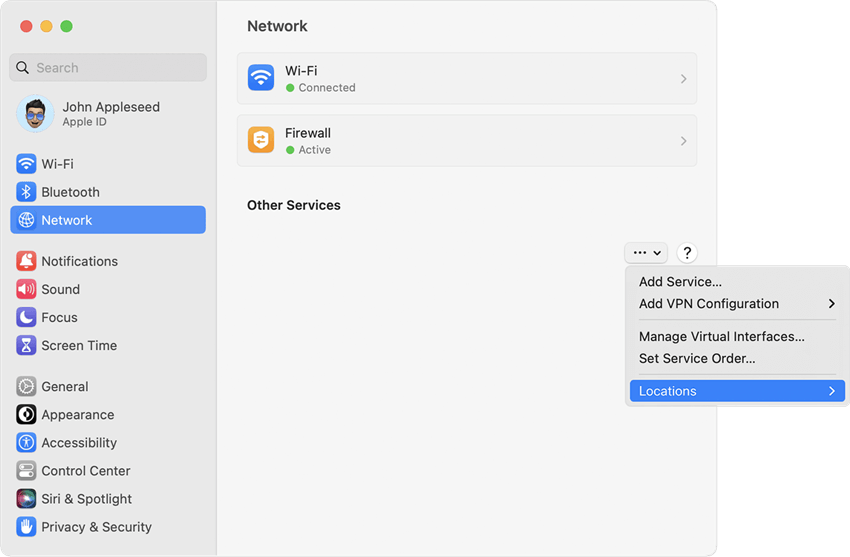The width and height of the screenshot is (850, 557).
Task: Select Manage Virtual Interfaces… menu item
Action: tap(721, 337)
